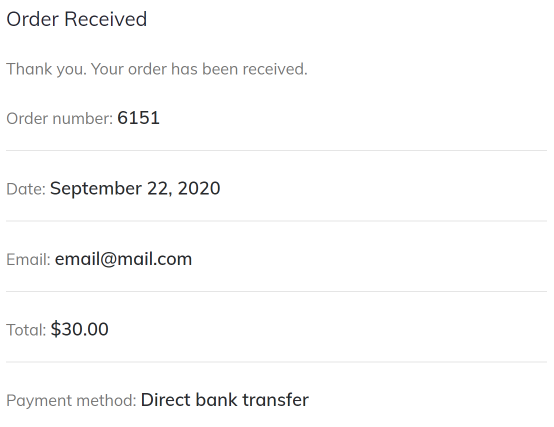The height and width of the screenshot is (427, 554).
Task: Click the "Payment method:" label
Action: [x=71, y=401]
